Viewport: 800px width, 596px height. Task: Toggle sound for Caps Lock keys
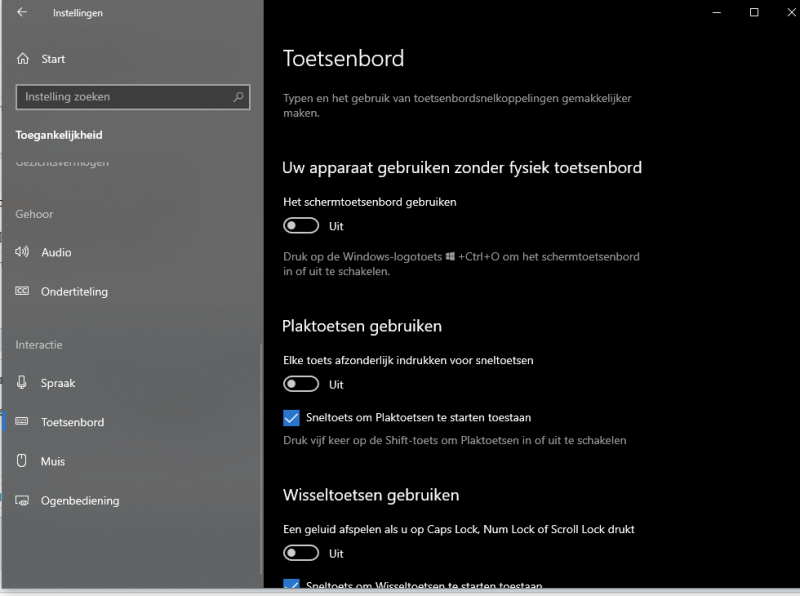301,553
